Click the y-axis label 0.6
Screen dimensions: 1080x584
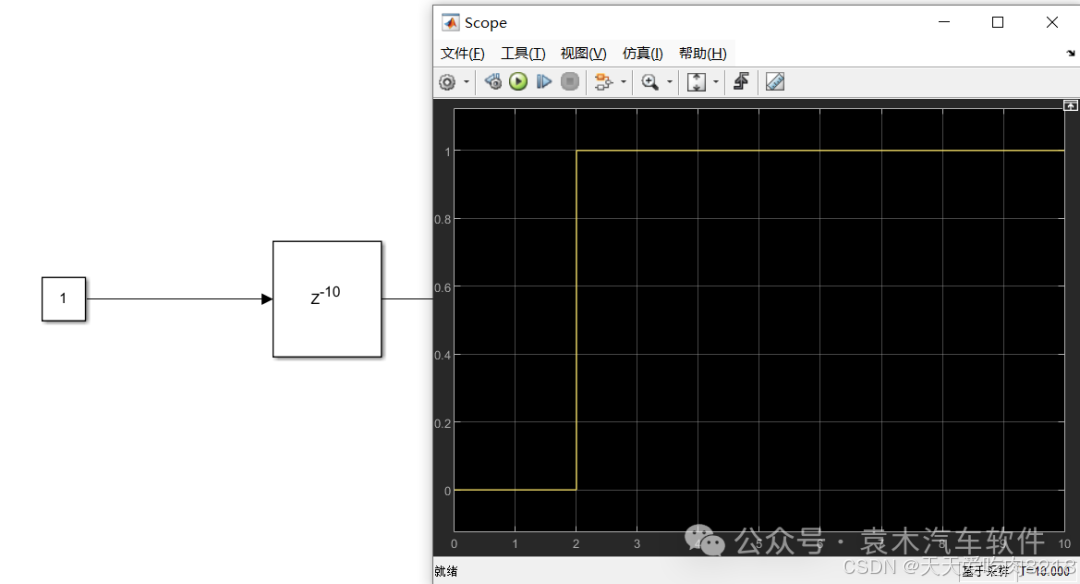442,287
